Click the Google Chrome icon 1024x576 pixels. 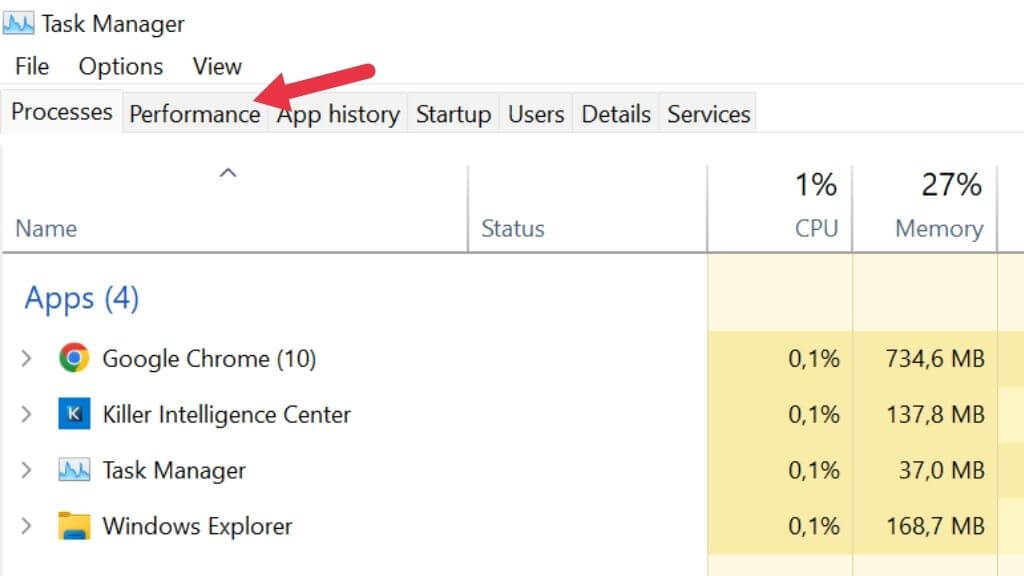click(x=74, y=358)
